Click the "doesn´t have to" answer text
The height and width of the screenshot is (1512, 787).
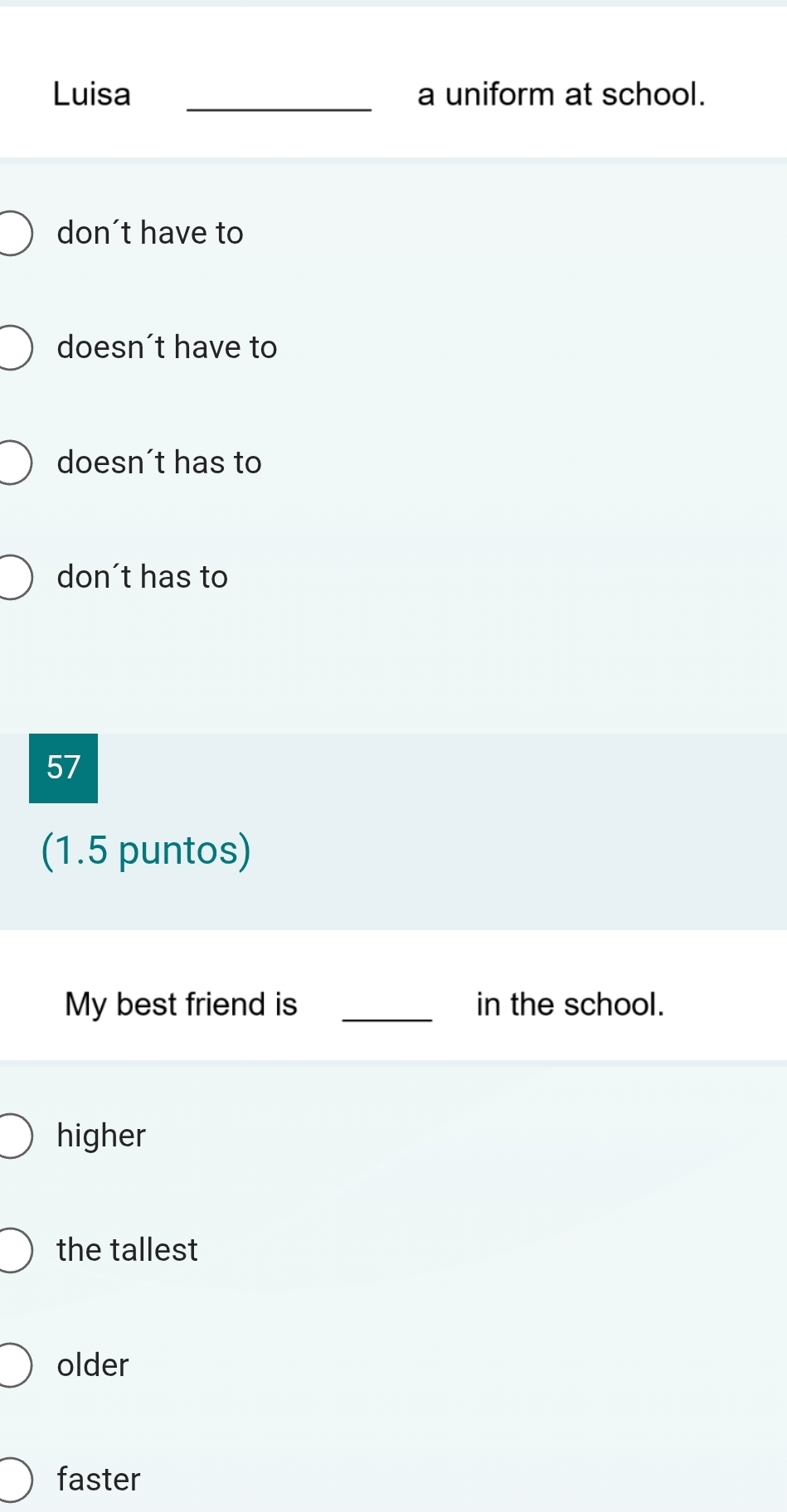tap(167, 347)
